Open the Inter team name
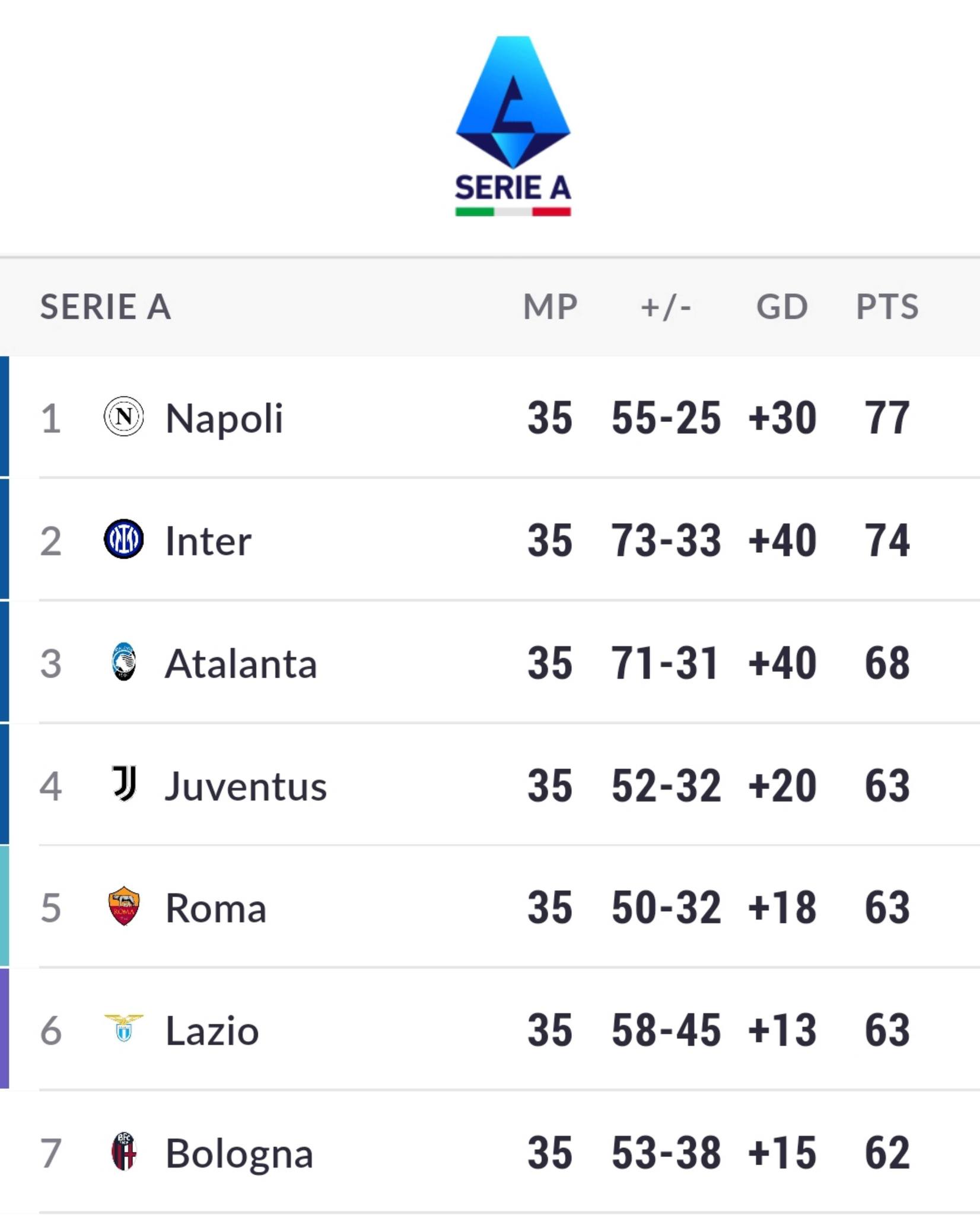Screen dimensions: 980x1215 [x=208, y=540]
